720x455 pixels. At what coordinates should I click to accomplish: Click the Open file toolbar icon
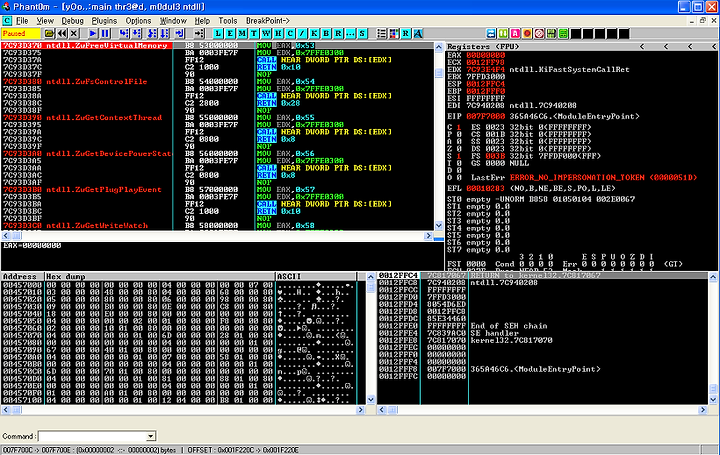tap(49, 34)
